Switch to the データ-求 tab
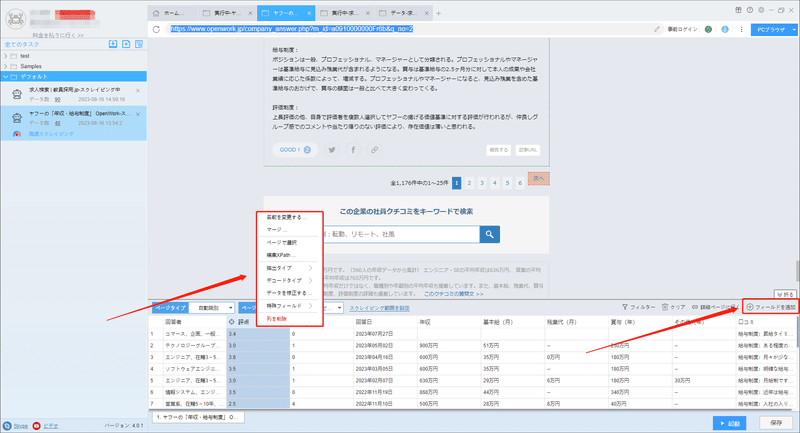This screenshot has height=433, width=800. (404, 13)
